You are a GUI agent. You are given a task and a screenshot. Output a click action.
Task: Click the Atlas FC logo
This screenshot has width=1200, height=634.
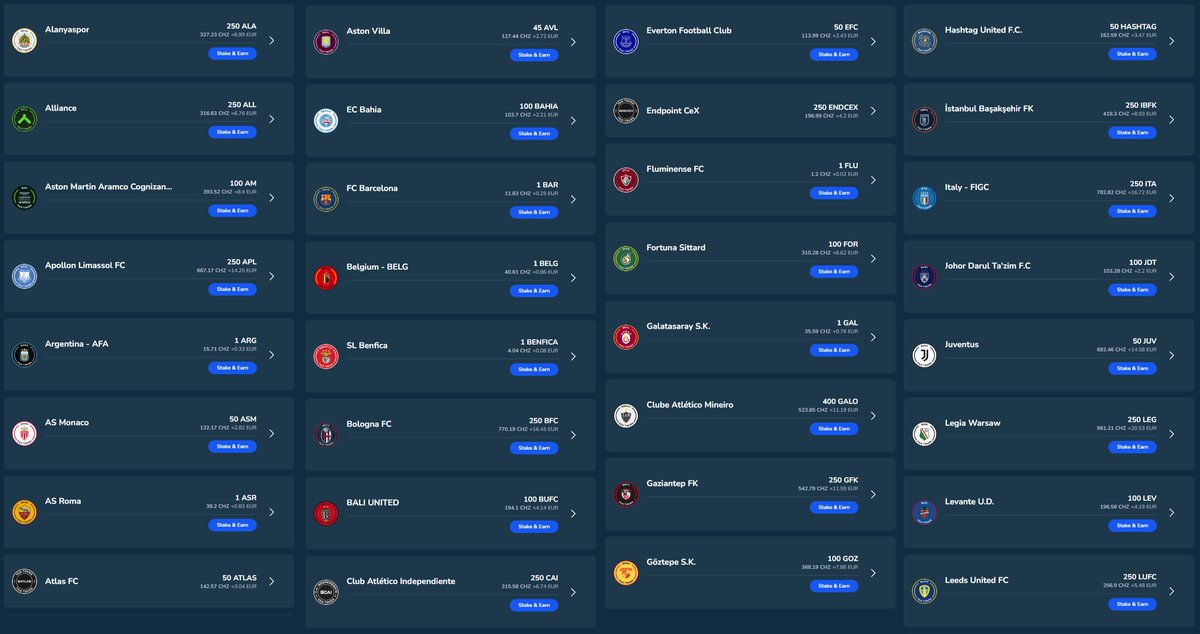coord(24,581)
